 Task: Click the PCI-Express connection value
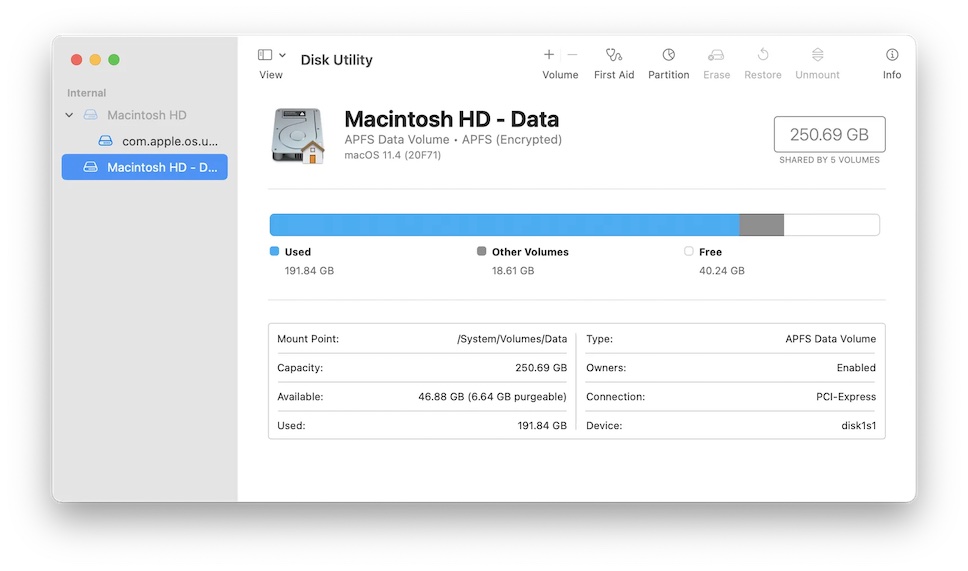tap(846, 397)
